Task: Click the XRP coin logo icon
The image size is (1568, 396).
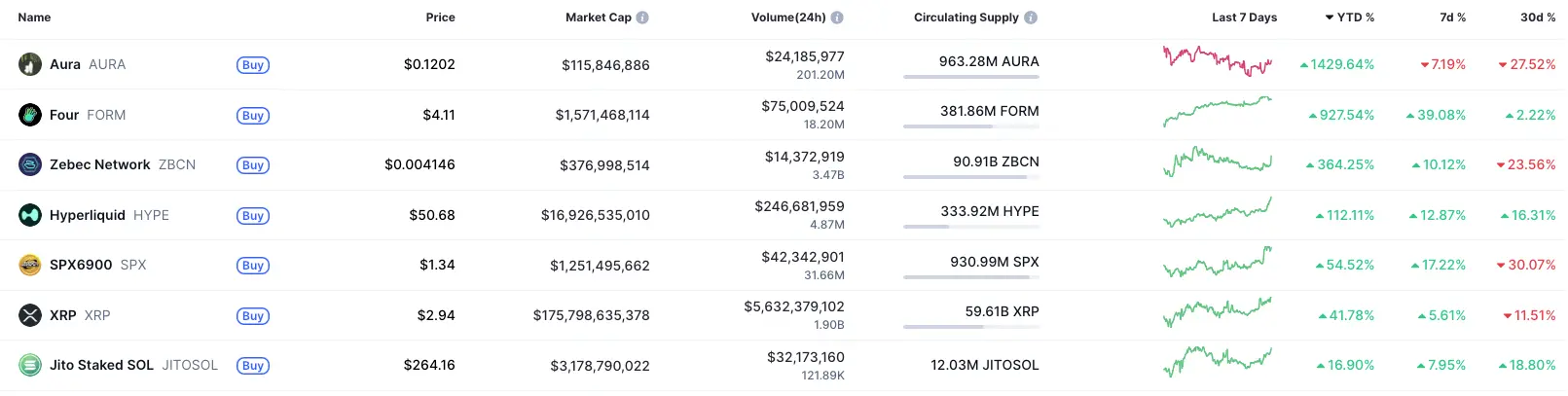Action: (30, 315)
